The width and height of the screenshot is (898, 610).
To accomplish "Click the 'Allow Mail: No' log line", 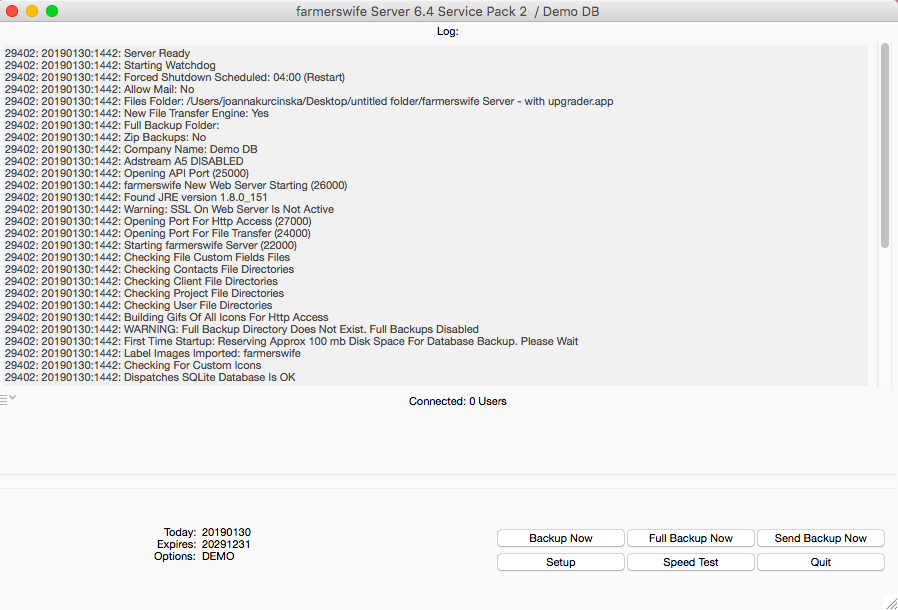I will pyautogui.click(x=99, y=89).
